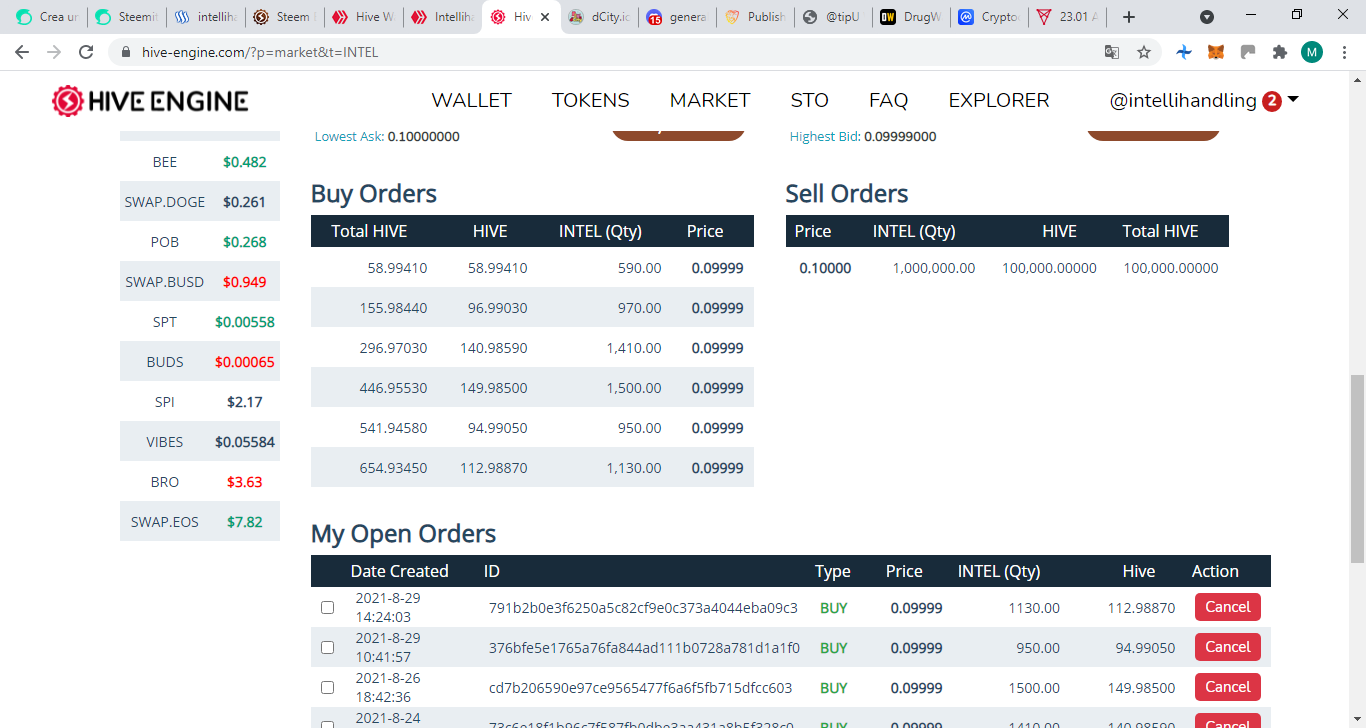This screenshot has height=728, width=1366.
Task: Open the WALLET menu
Action: pos(471,100)
